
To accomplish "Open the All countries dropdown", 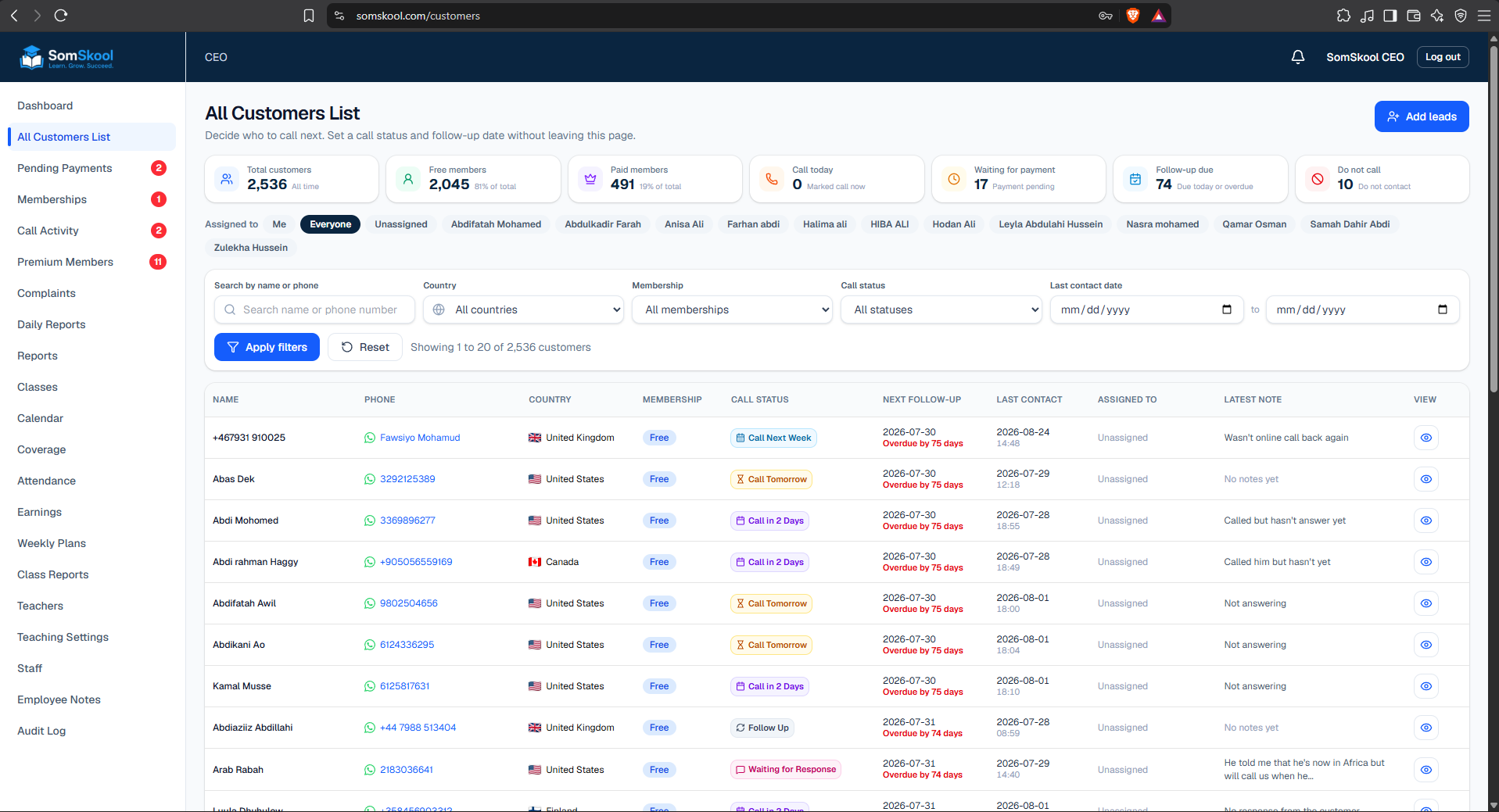I will 523,309.
